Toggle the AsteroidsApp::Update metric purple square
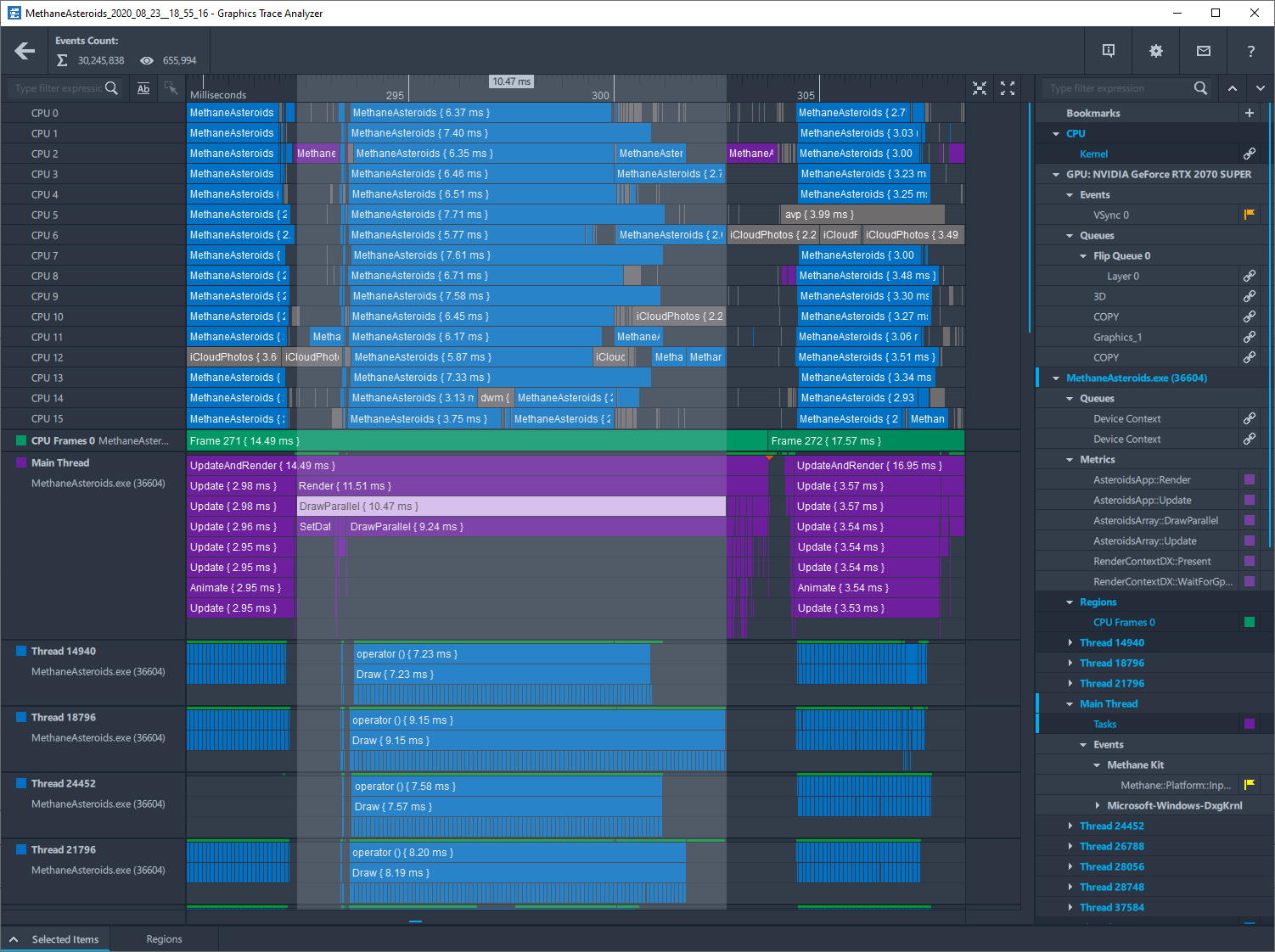Image resolution: width=1275 pixels, height=952 pixels. [1250, 500]
